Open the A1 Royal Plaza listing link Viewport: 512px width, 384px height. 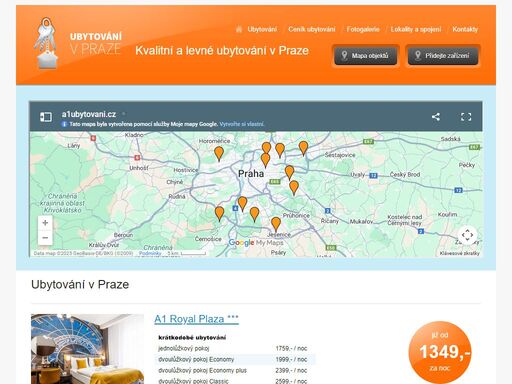(196, 319)
